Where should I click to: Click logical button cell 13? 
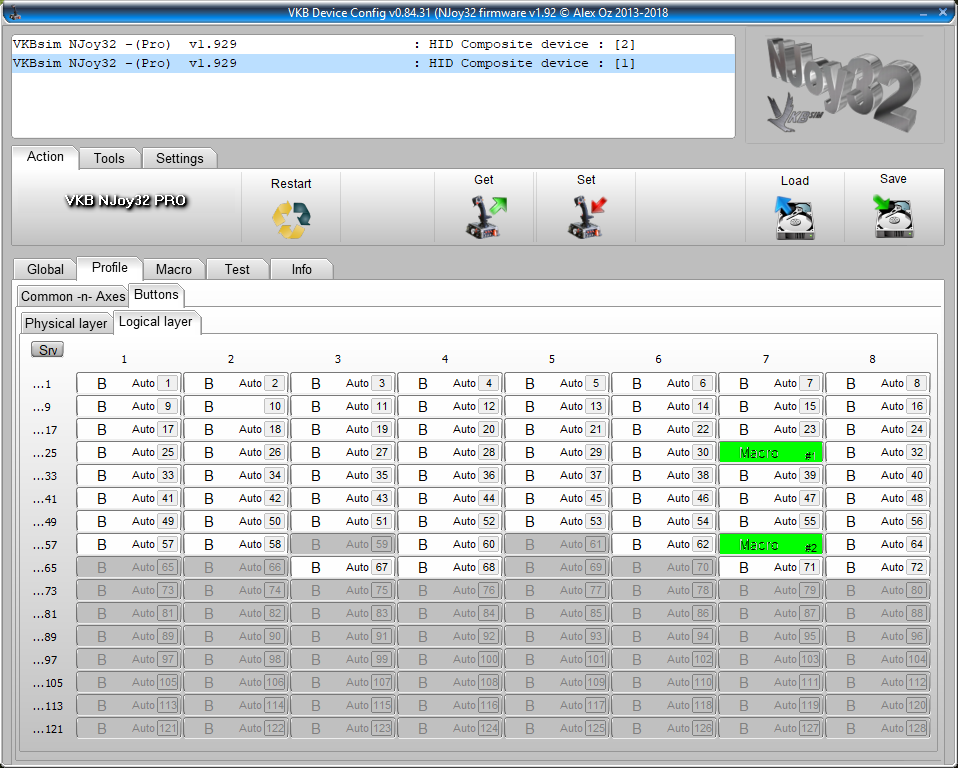coord(557,406)
